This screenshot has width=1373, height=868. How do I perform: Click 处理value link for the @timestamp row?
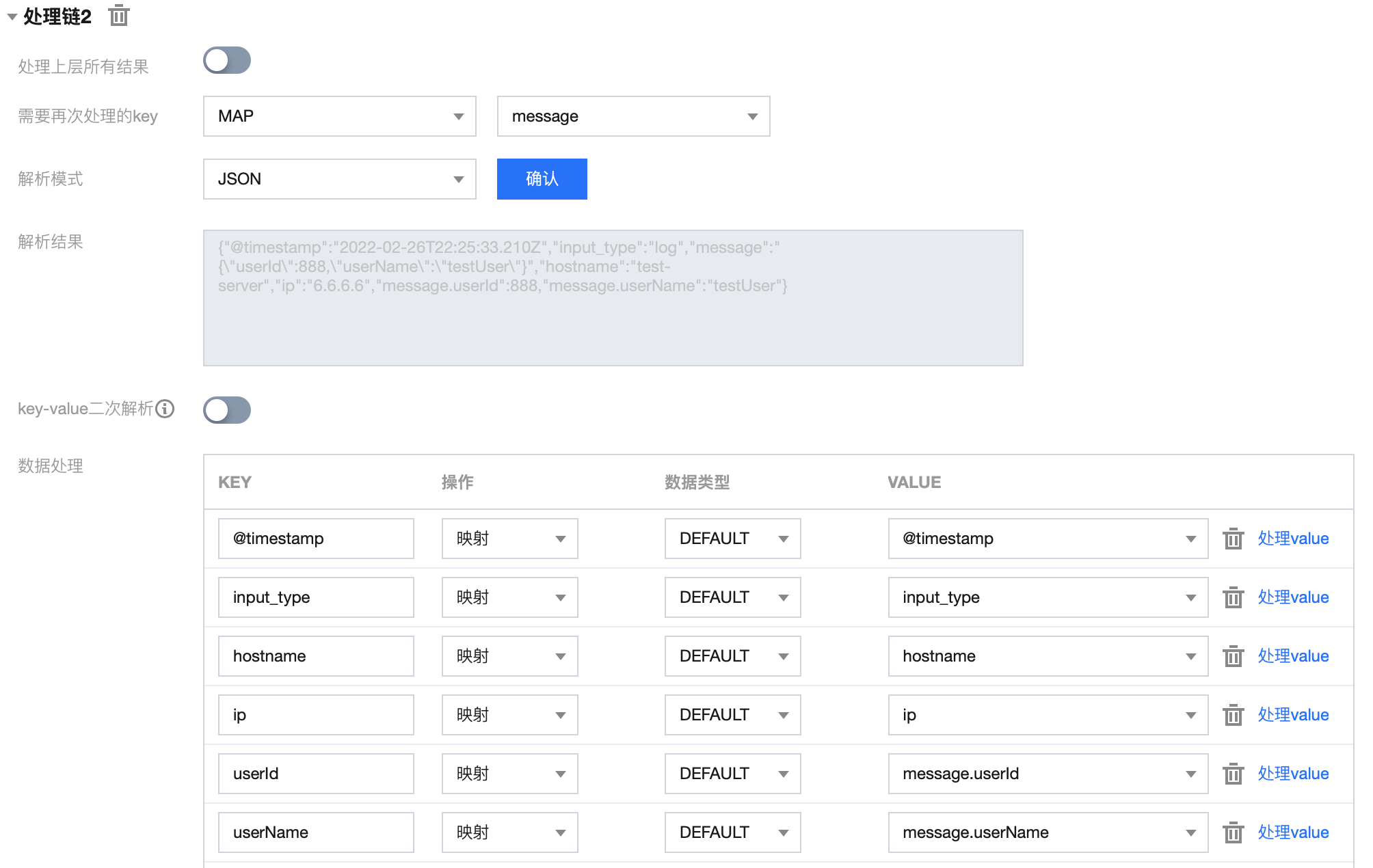click(x=1293, y=539)
